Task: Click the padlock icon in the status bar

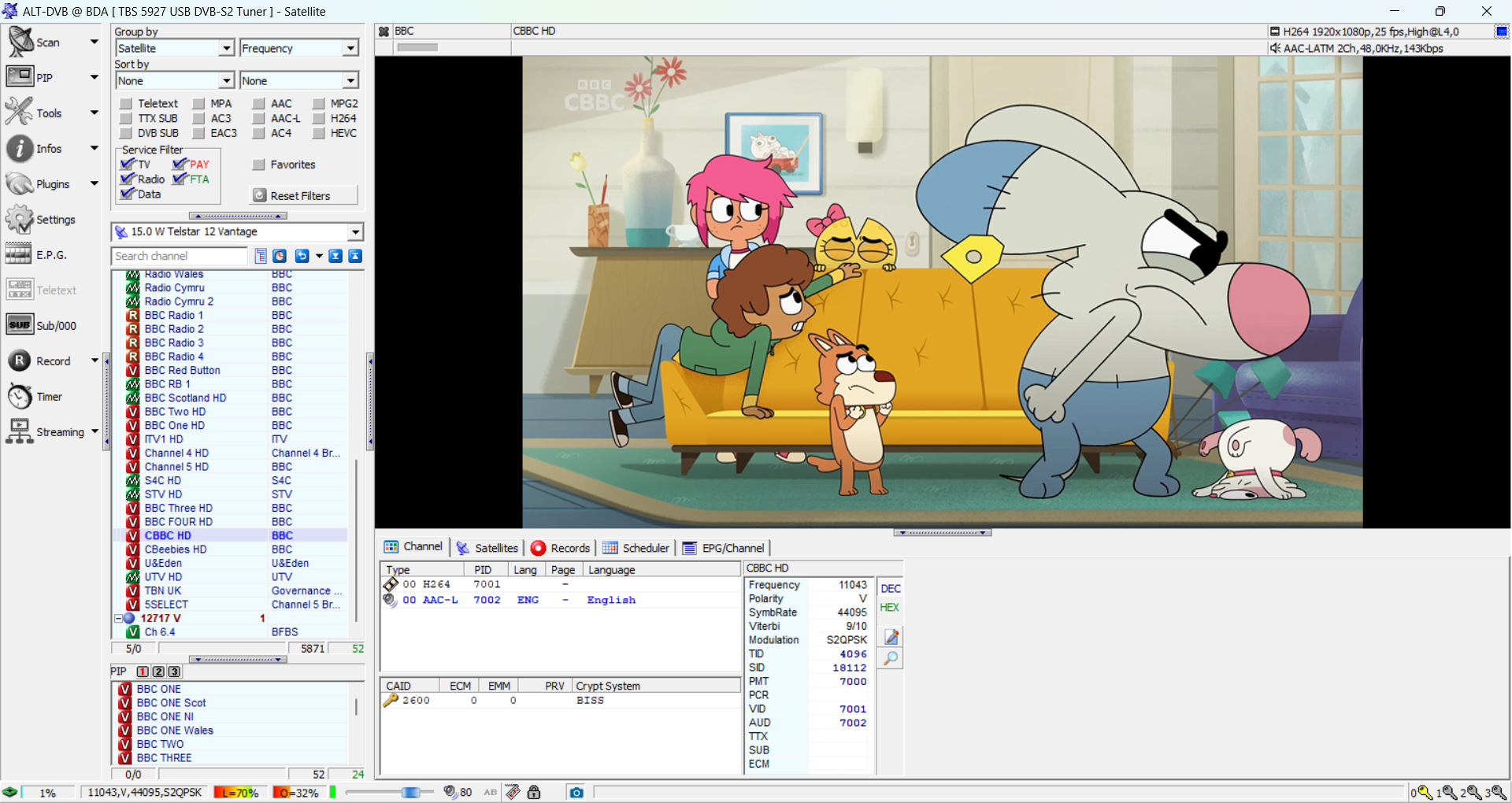Action: tap(534, 792)
